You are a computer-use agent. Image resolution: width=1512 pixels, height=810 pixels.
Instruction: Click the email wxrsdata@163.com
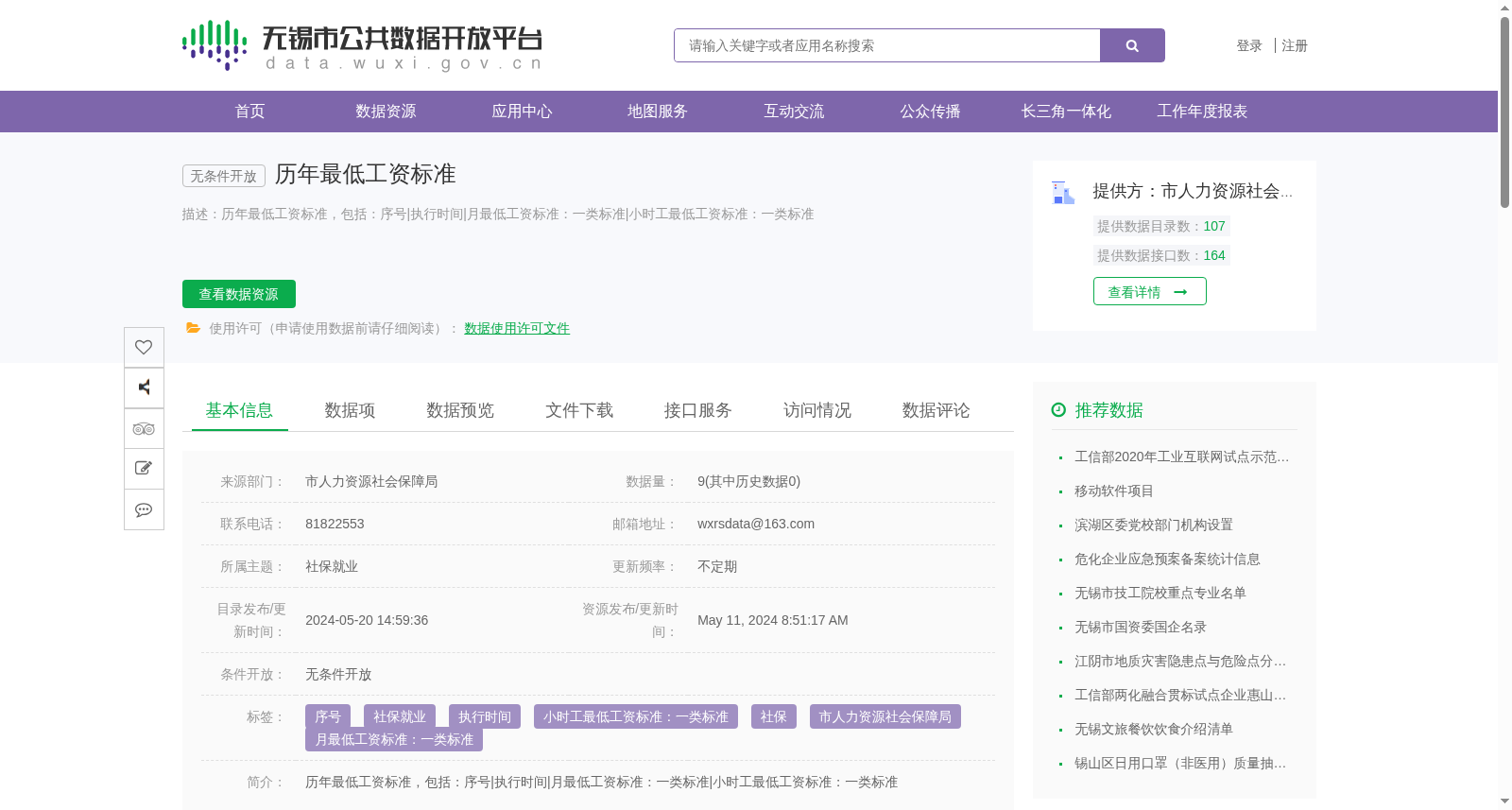756,524
